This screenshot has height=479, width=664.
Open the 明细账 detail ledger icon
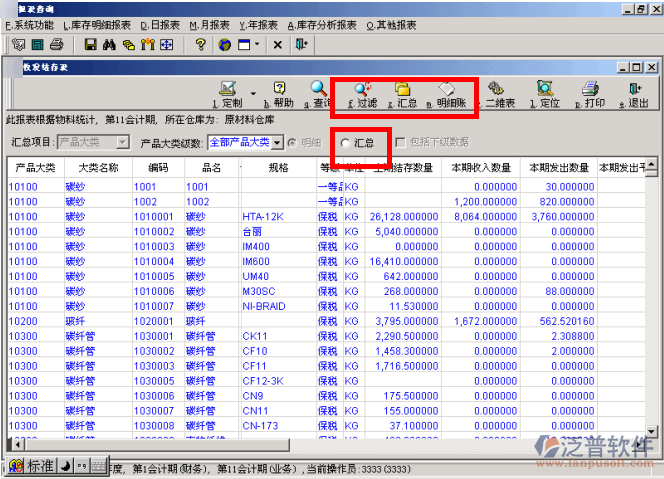(x=447, y=93)
